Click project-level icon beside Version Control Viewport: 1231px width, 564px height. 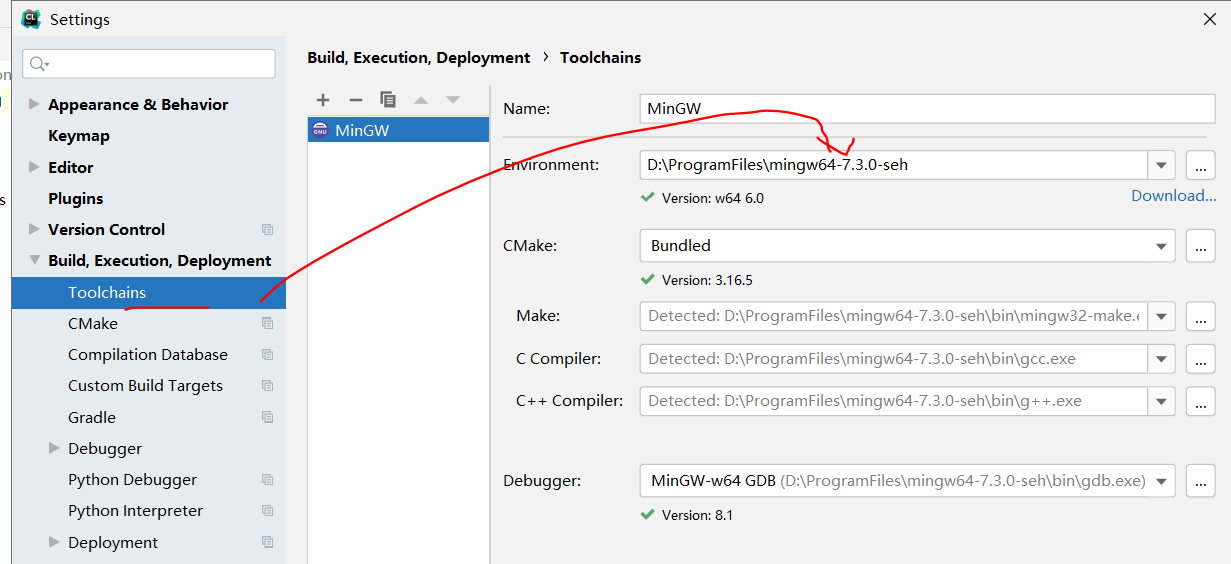coord(267,230)
